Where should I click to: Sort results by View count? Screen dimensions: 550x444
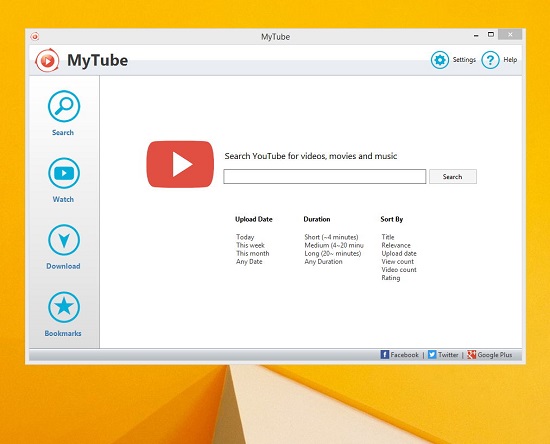398,262
